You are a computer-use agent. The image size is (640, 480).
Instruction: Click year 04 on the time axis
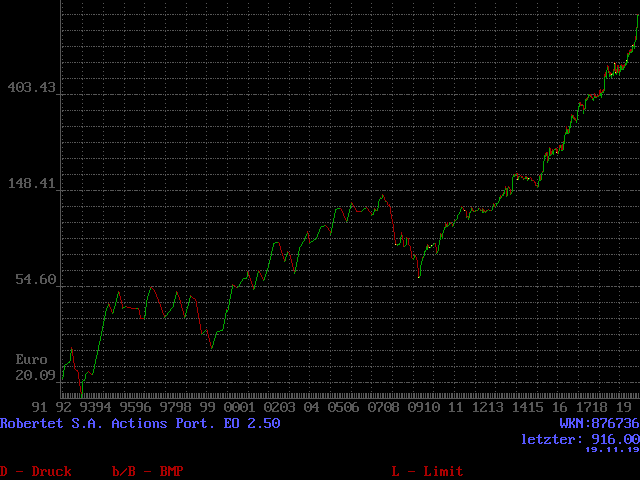[311, 408]
